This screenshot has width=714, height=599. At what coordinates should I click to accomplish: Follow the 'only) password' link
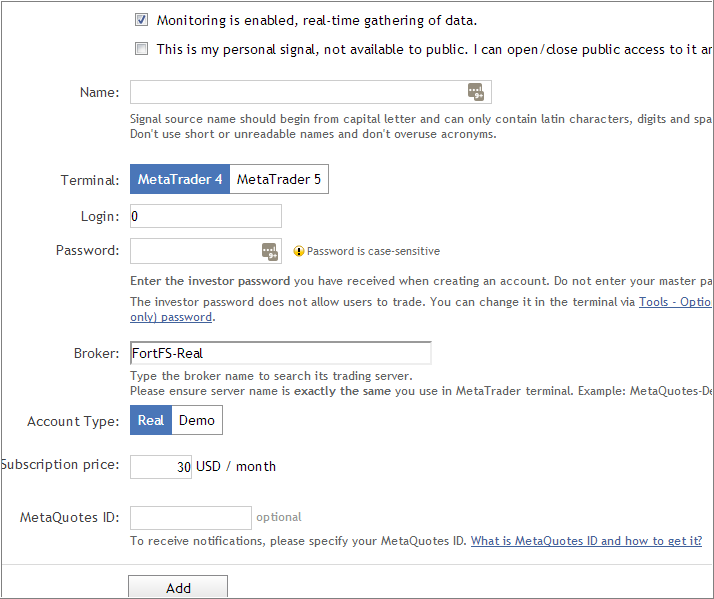point(171,317)
